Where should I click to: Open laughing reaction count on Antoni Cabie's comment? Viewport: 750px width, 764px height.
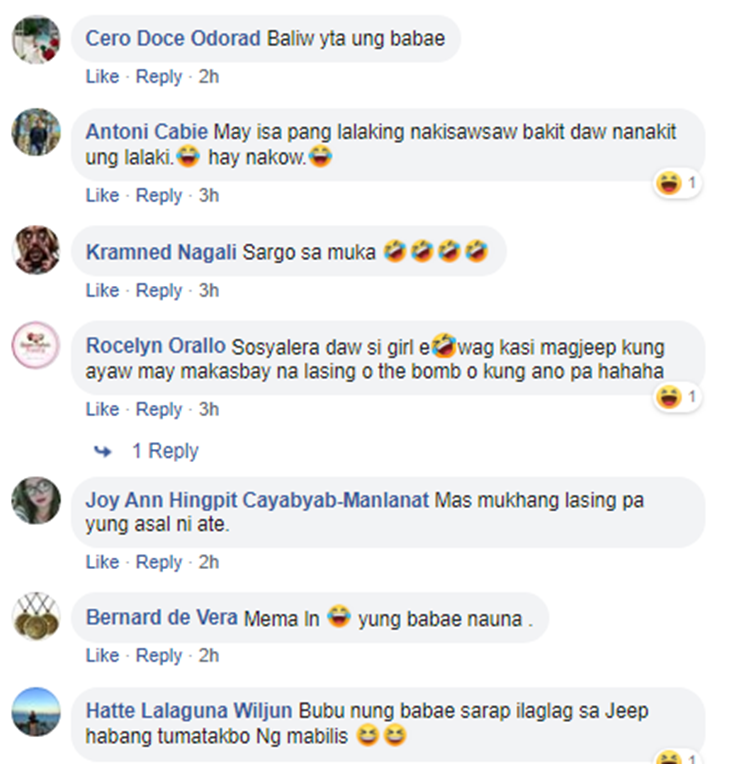click(677, 184)
